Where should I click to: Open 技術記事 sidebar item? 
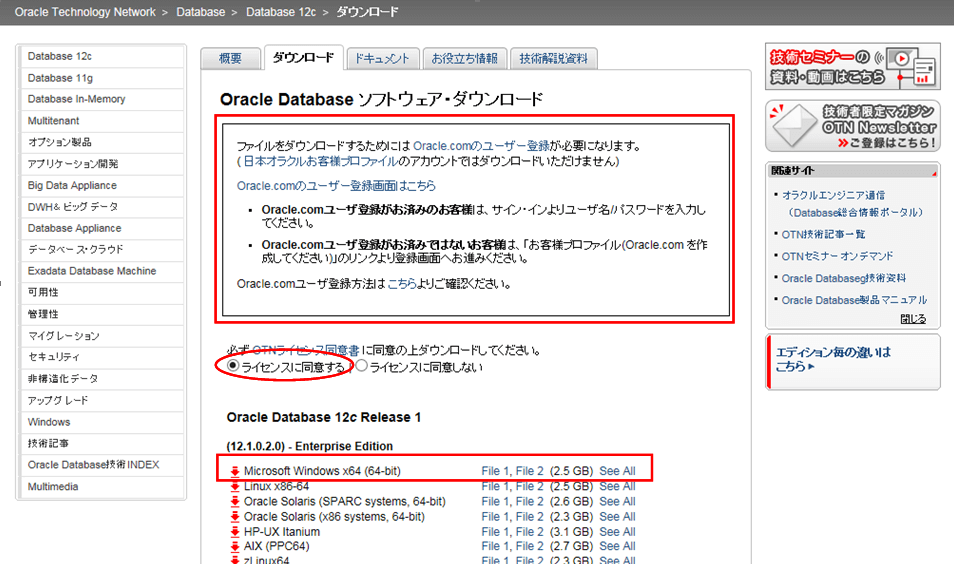(x=102, y=444)
